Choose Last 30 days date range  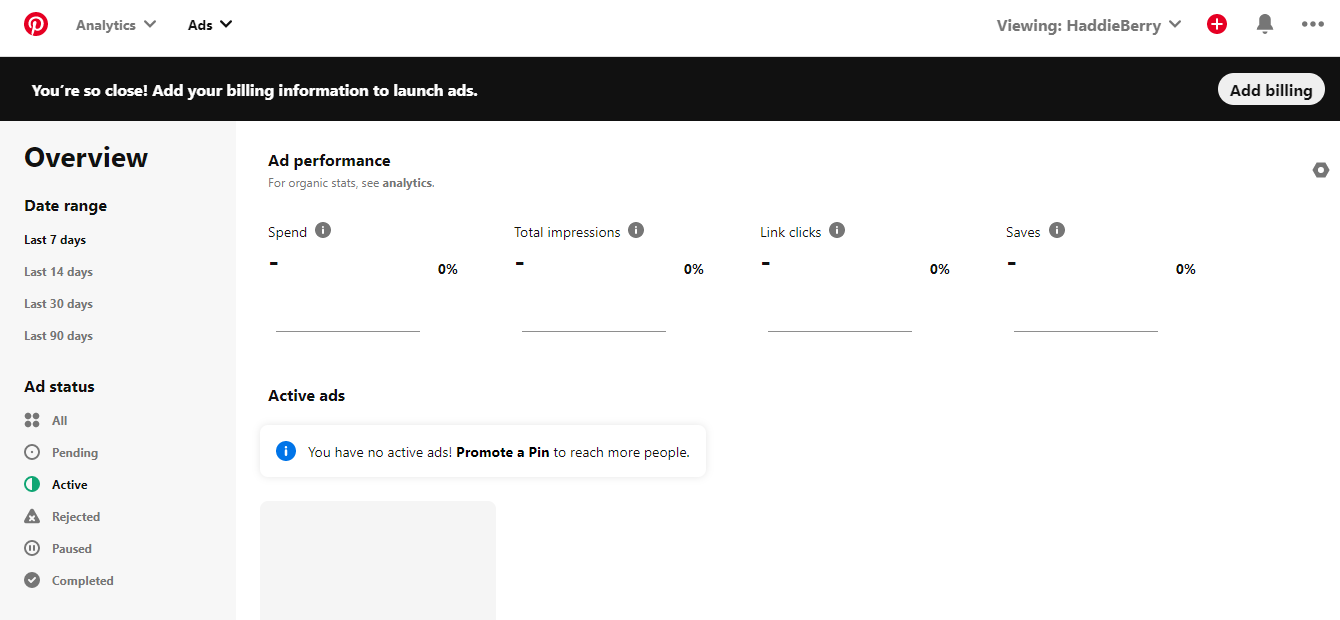point(58,304)
